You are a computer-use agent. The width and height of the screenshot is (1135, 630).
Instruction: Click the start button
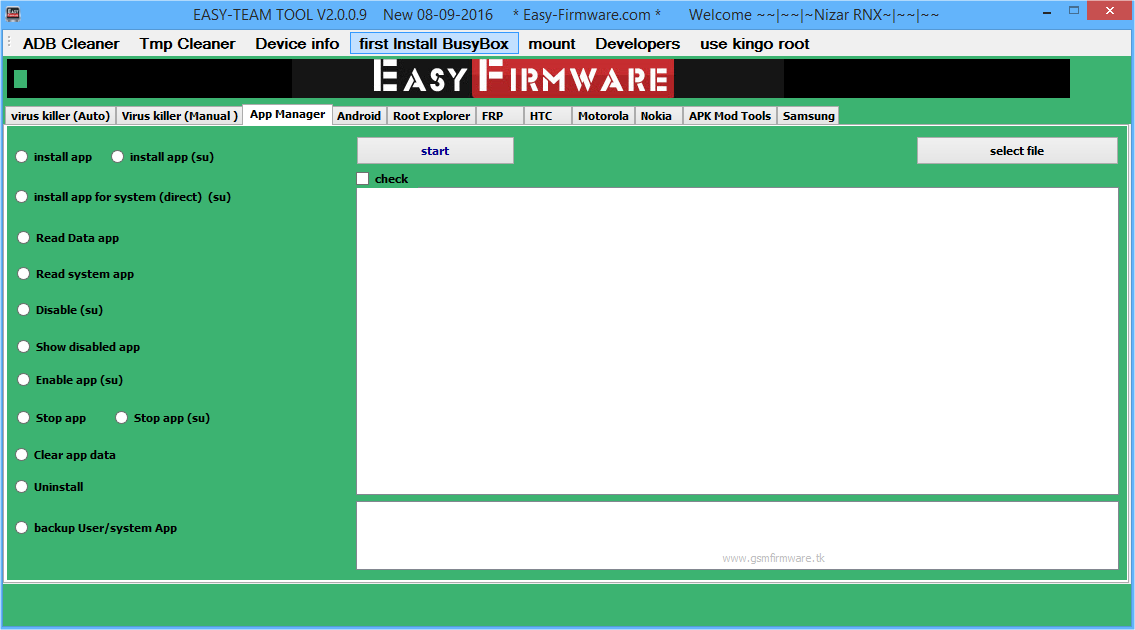435,151
